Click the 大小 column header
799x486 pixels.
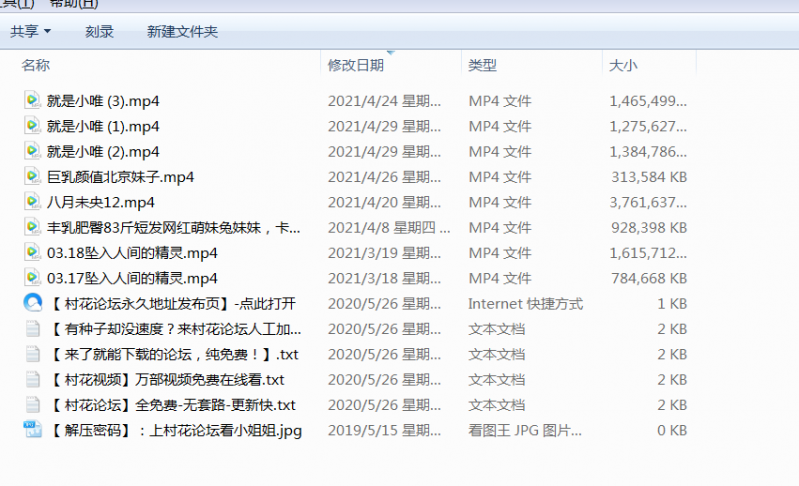623,65
